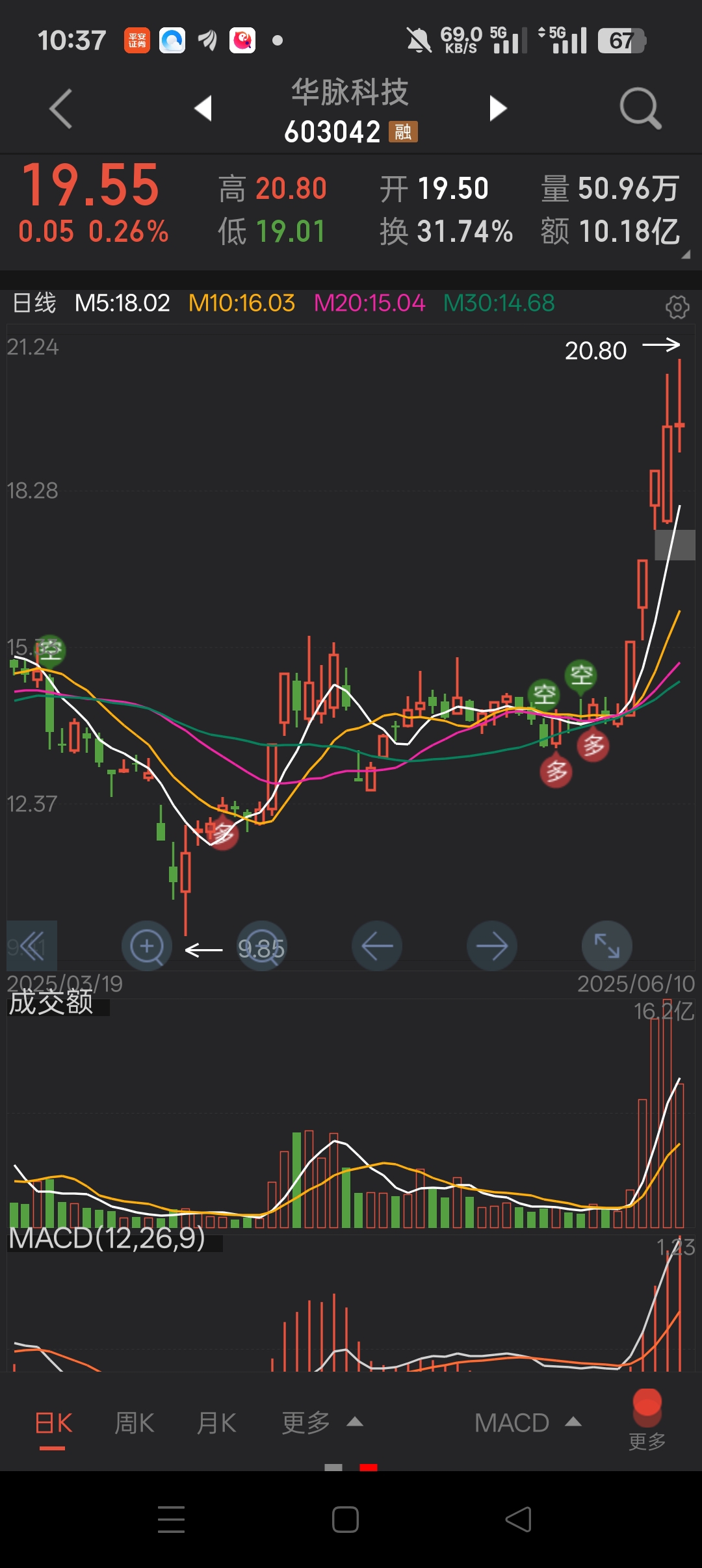
Task: Expand chart to fullscreen landscape
Action: click(x=607, y=946)
